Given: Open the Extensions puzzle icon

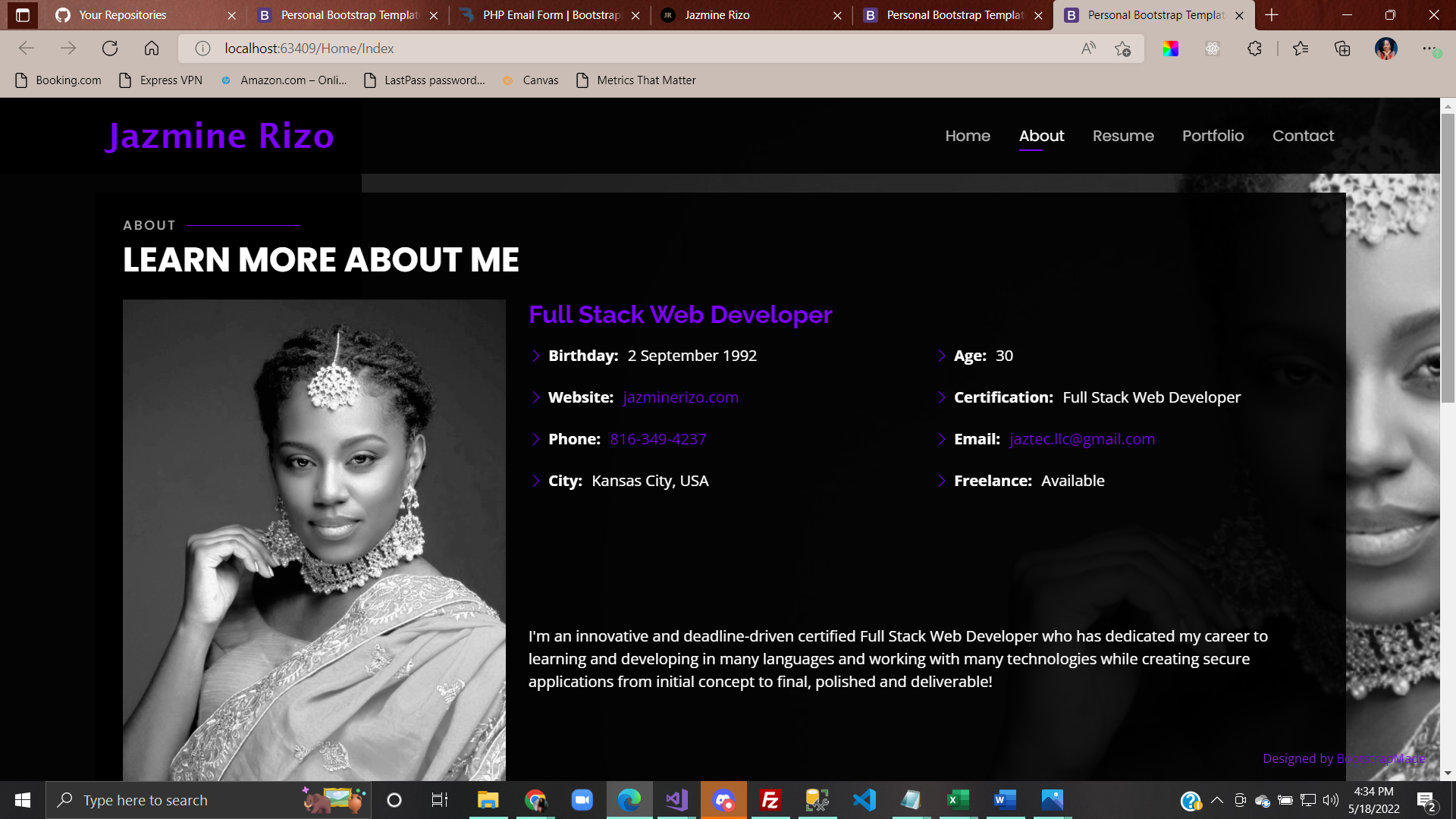Looking at the screenshot, I should [1254, 49].
